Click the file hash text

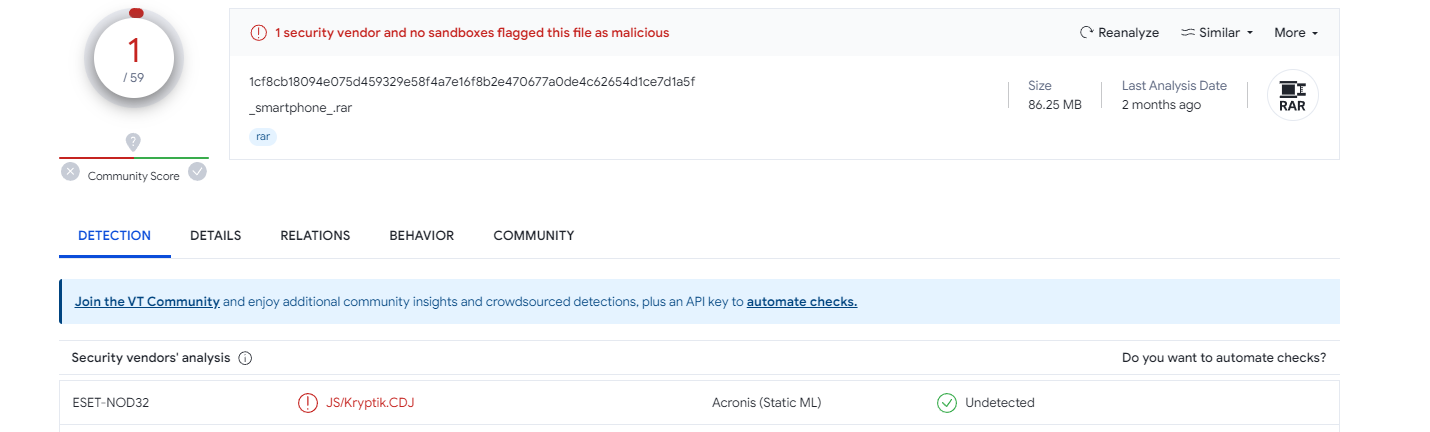click(472, 82)
